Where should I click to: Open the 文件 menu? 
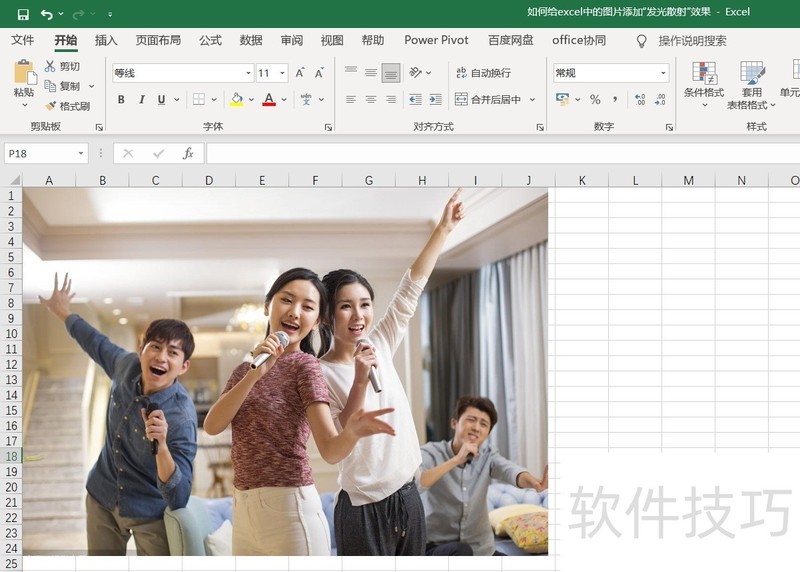click(23, 40)
